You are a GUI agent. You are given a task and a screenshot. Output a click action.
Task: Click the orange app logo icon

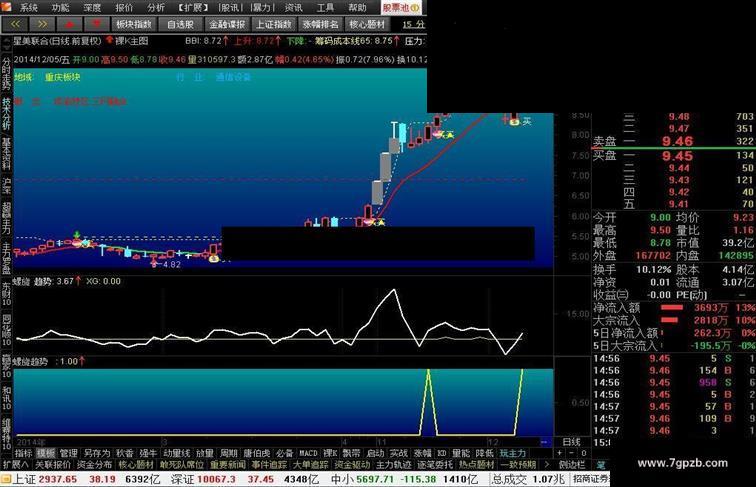[6, 7]
